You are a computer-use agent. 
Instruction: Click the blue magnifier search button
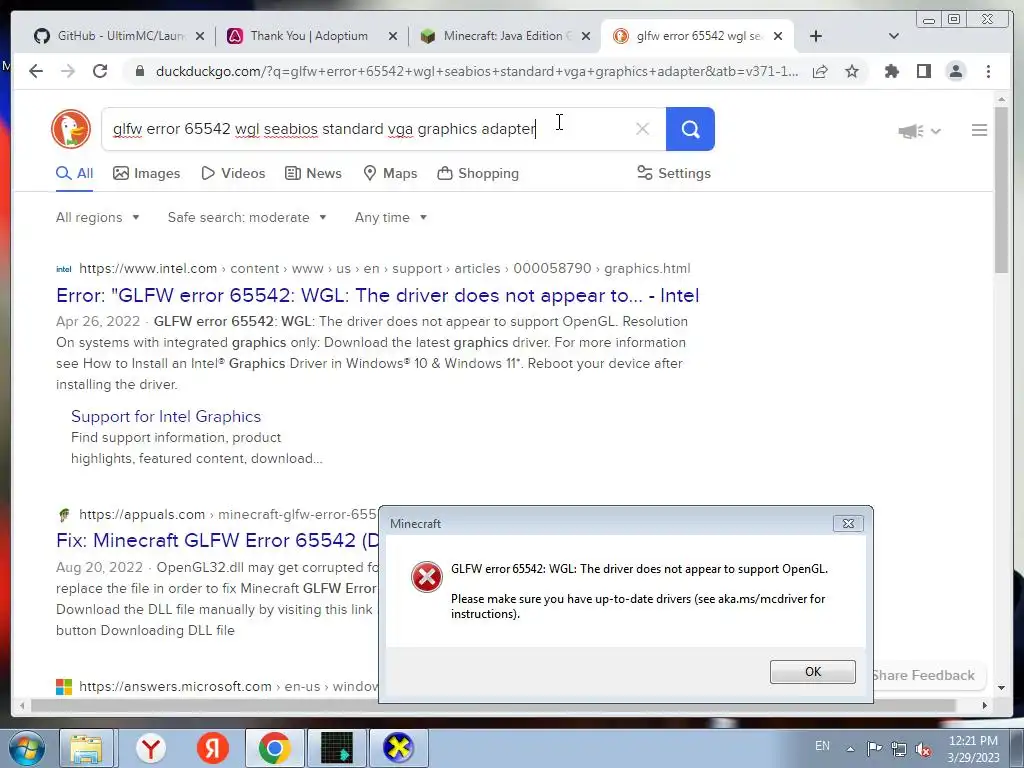point(690,129)
